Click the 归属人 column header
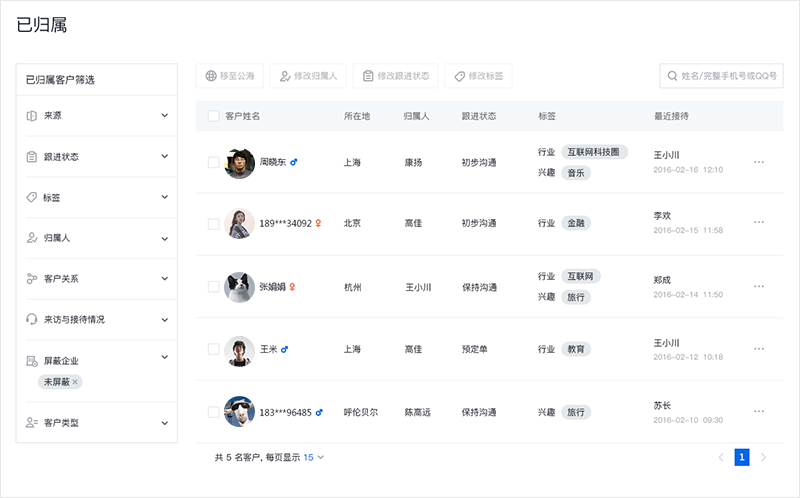Screen dimensions: 800x498 pyautogui.click(x=416, y=116)
